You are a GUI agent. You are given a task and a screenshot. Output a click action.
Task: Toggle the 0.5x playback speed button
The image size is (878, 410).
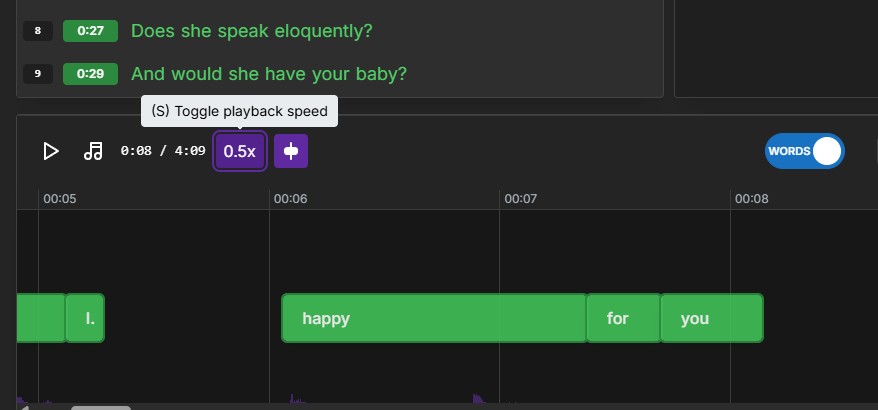240,151
